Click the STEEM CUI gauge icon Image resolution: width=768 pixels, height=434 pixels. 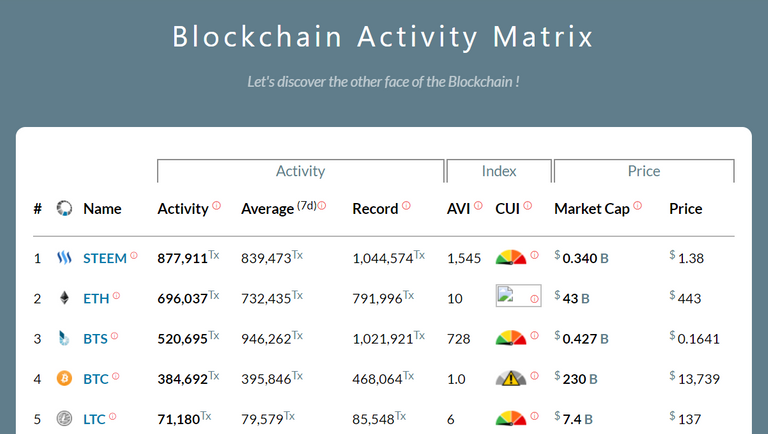pyautogui.click(x=511, y=257)
